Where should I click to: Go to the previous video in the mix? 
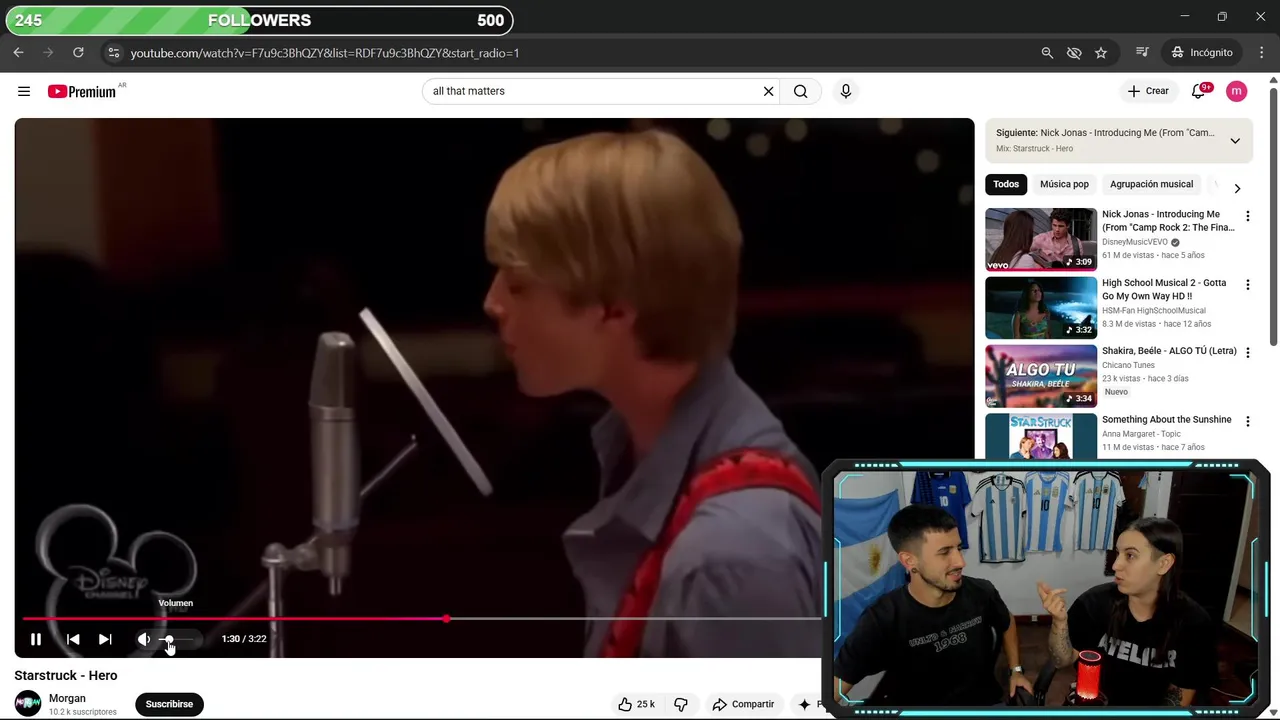pos(73,639)
